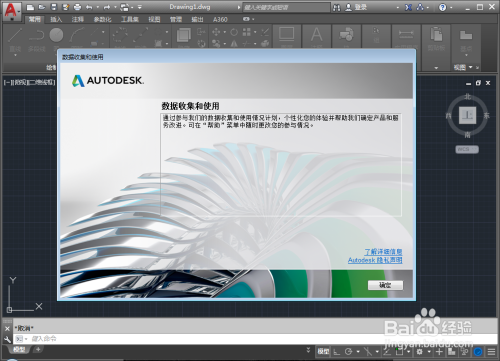Click the Plot printer icon

click(77, 7)
